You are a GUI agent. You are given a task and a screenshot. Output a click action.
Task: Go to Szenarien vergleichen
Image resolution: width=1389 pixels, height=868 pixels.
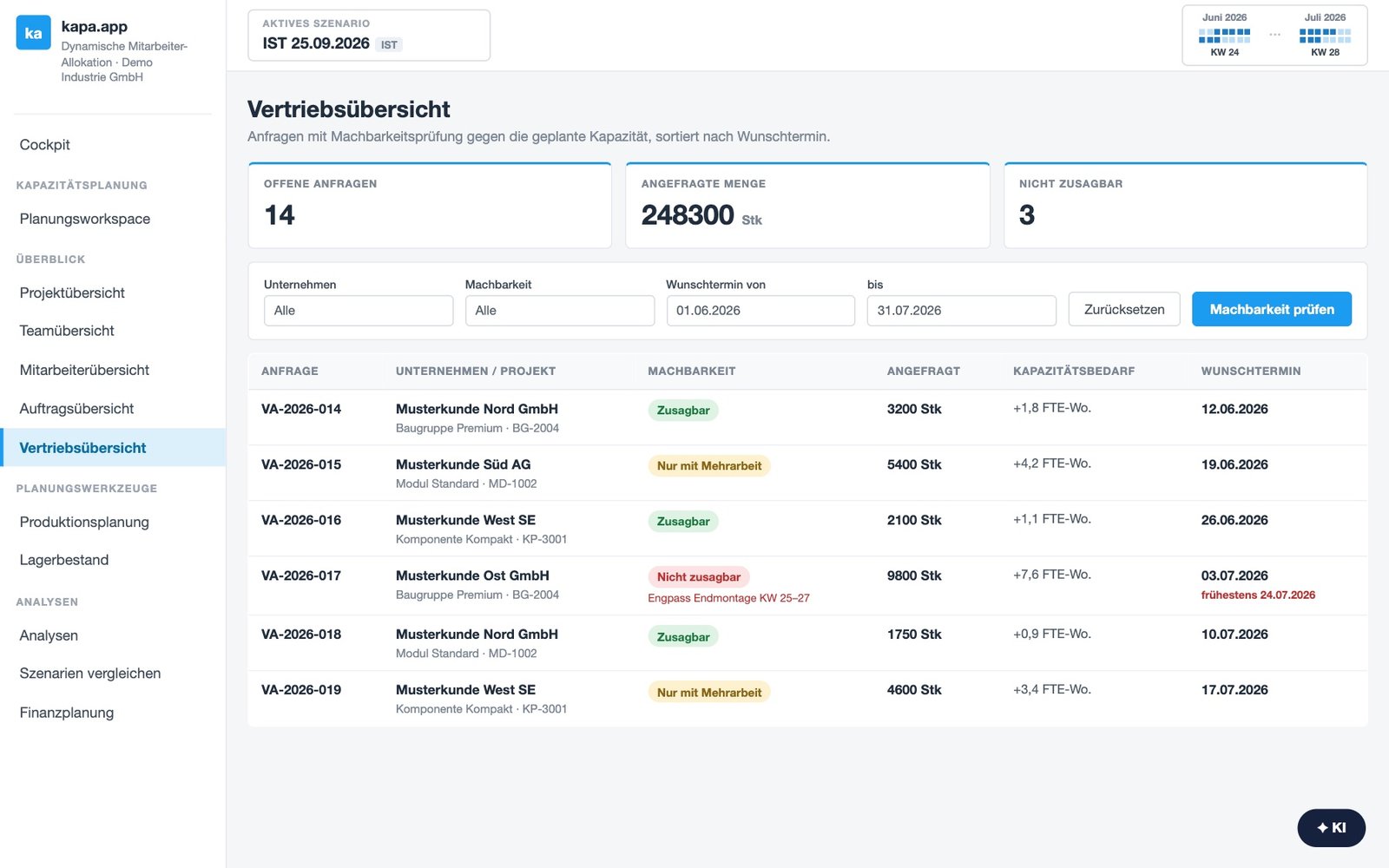pyautogui.click(x=90, y=674)
